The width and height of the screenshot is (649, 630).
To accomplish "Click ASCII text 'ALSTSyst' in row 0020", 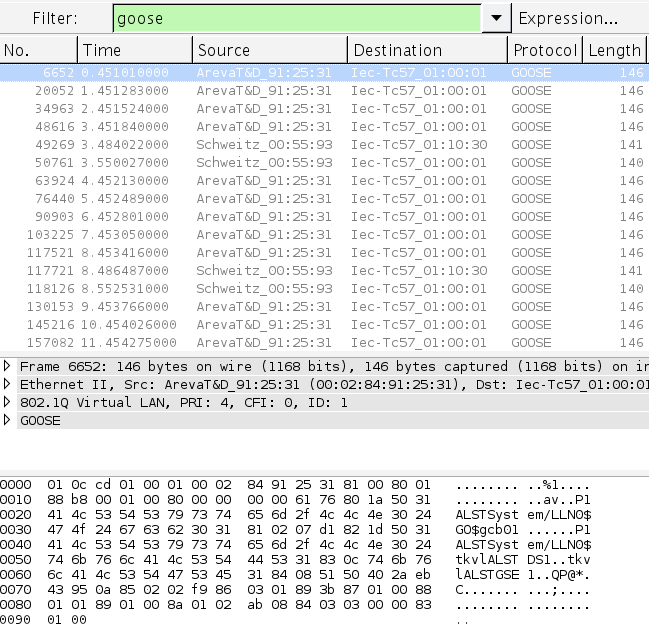I will [x=487, y=515].
